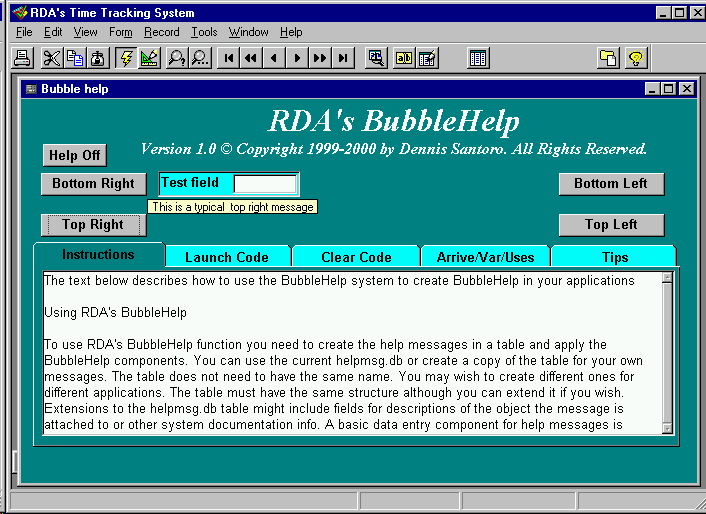The width and height of the screenshot is (706, 514).
Task: Select the View Data lightning bolt icon
Action: tap(126, 58)
